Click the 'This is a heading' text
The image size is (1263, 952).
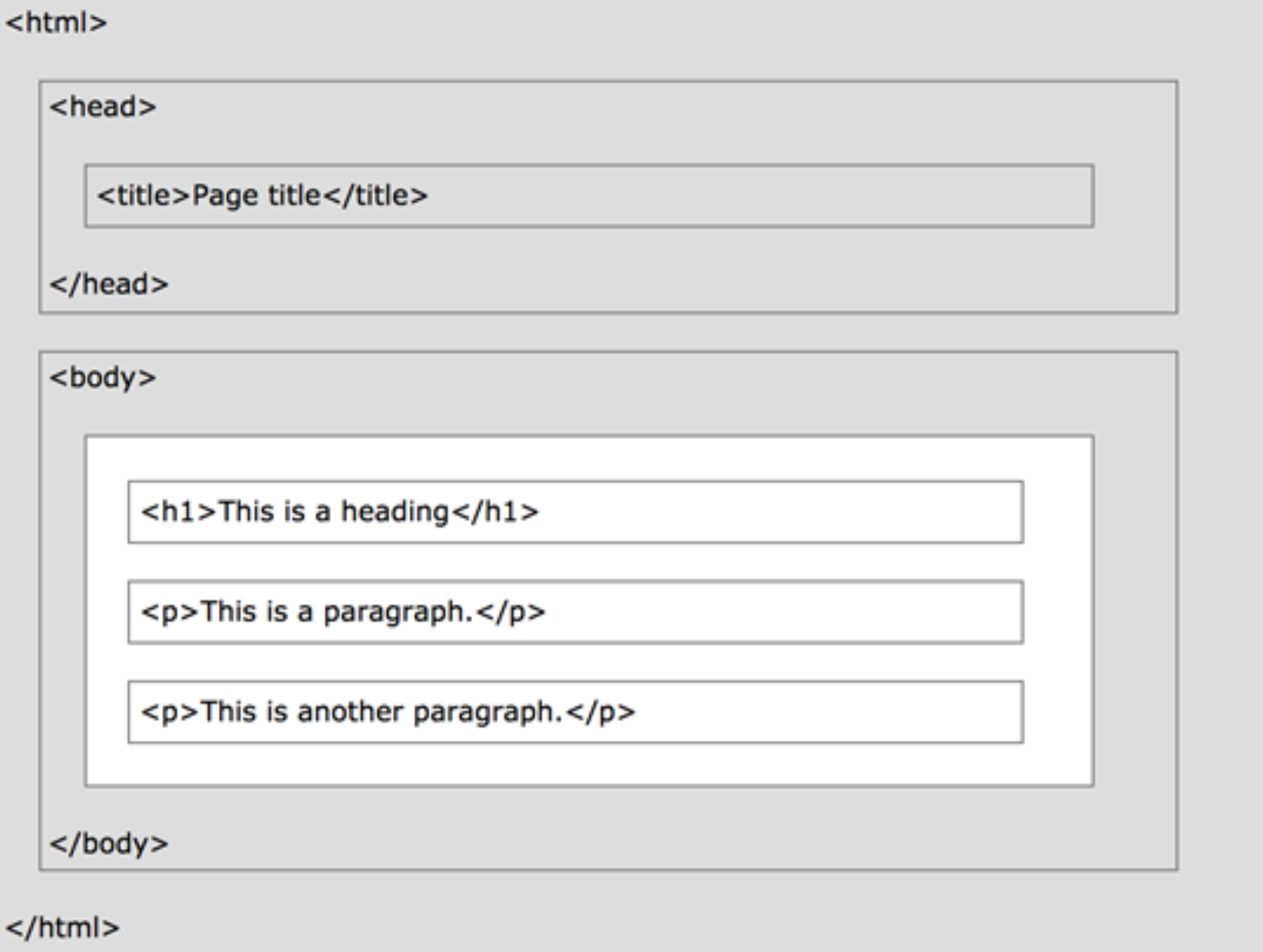click(334, 512)
